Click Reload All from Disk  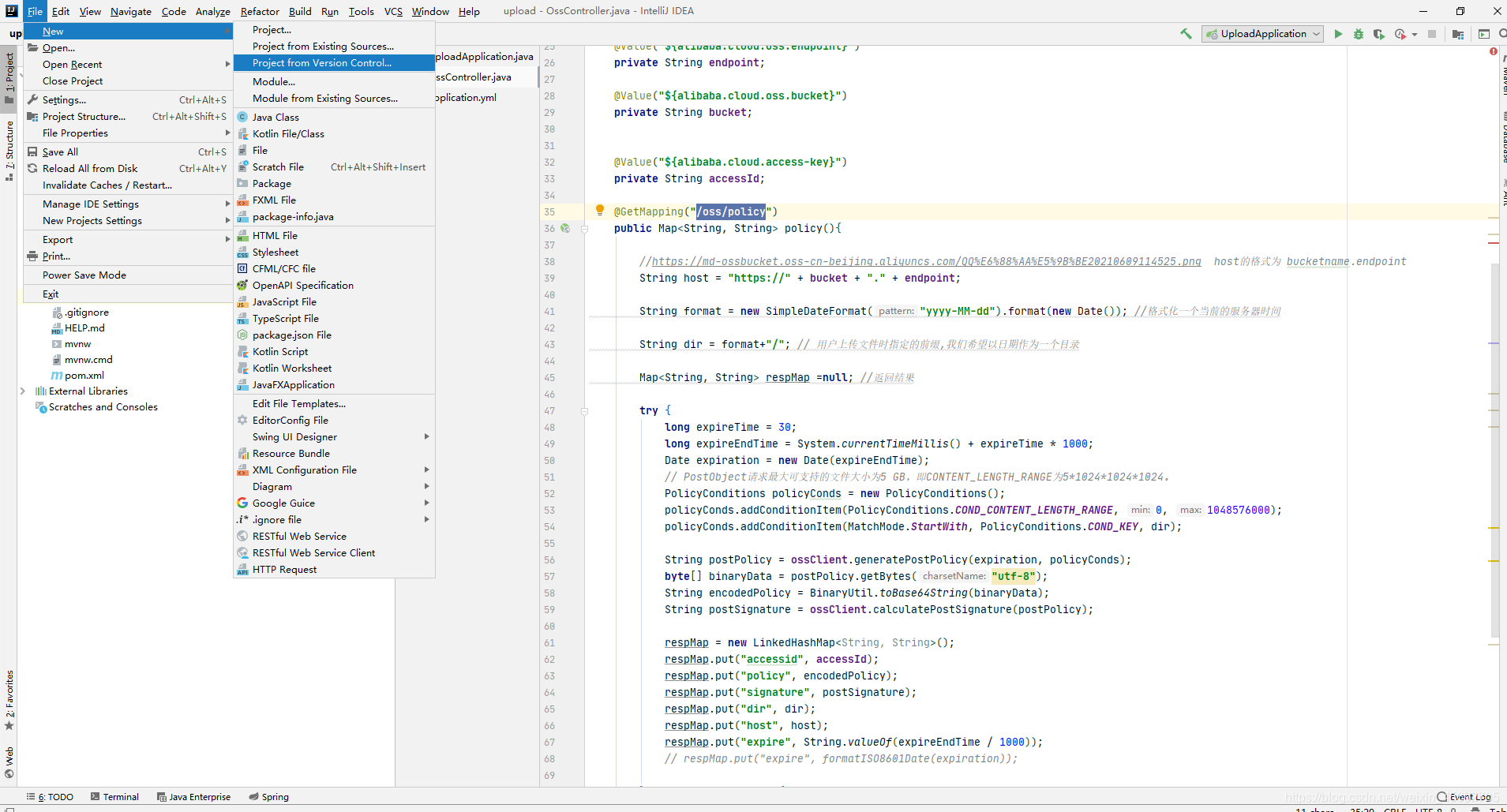point(128,168)
